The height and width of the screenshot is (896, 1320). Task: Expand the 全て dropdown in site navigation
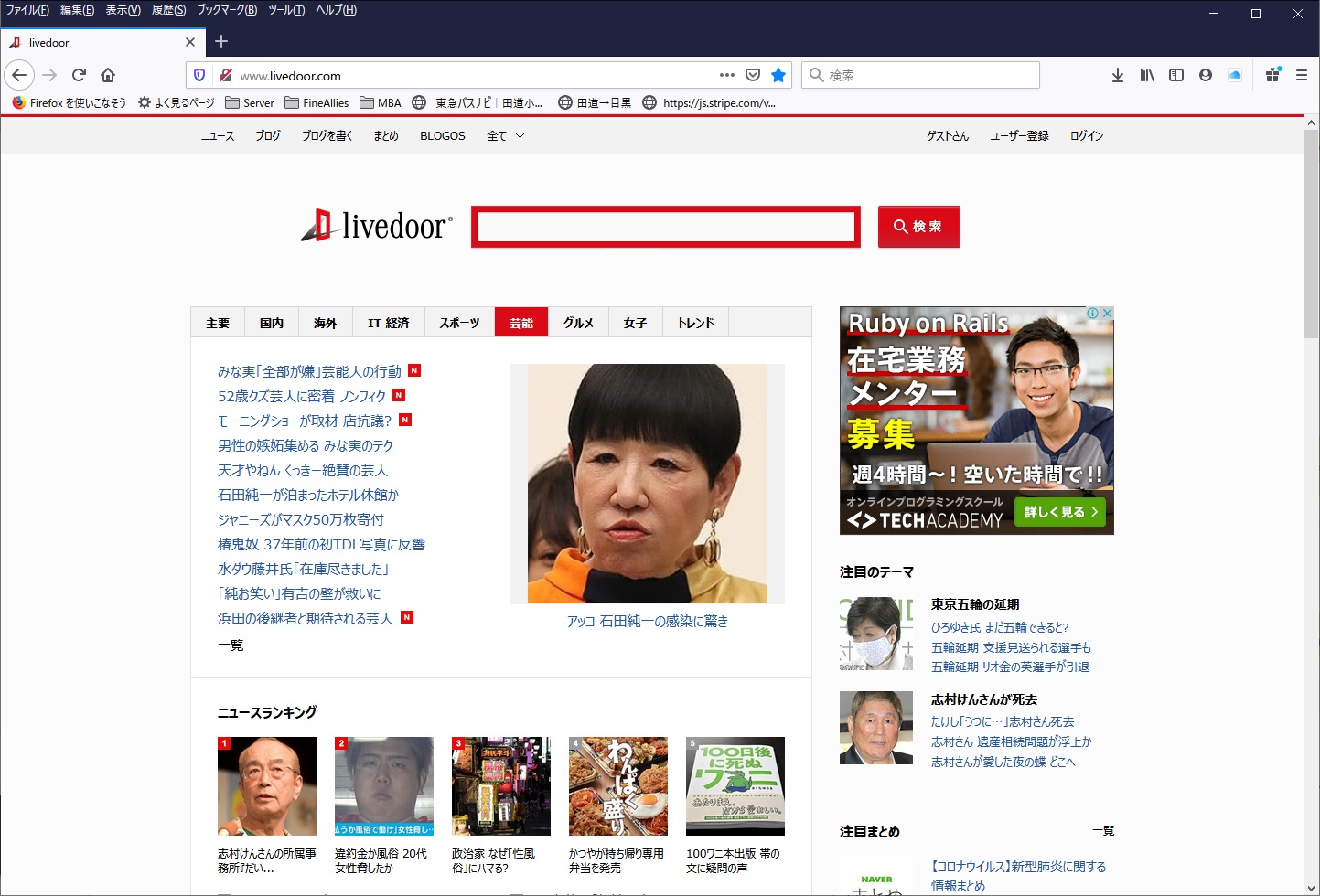(506, 135)
